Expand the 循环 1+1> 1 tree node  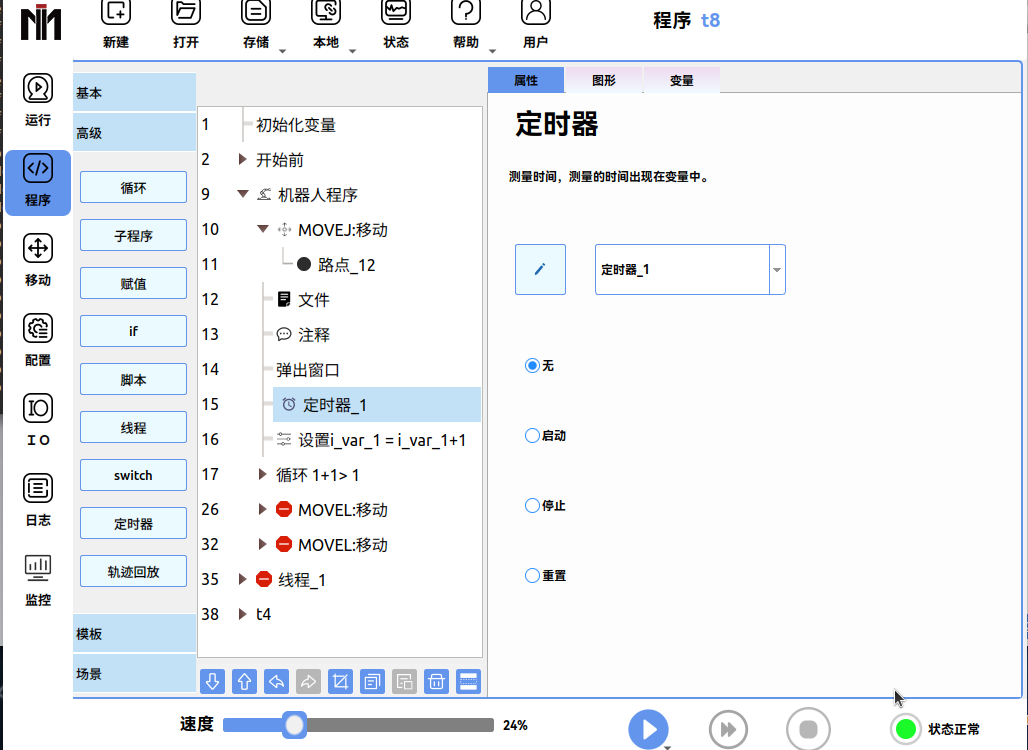pyautogui.click(x=263, y=475)
